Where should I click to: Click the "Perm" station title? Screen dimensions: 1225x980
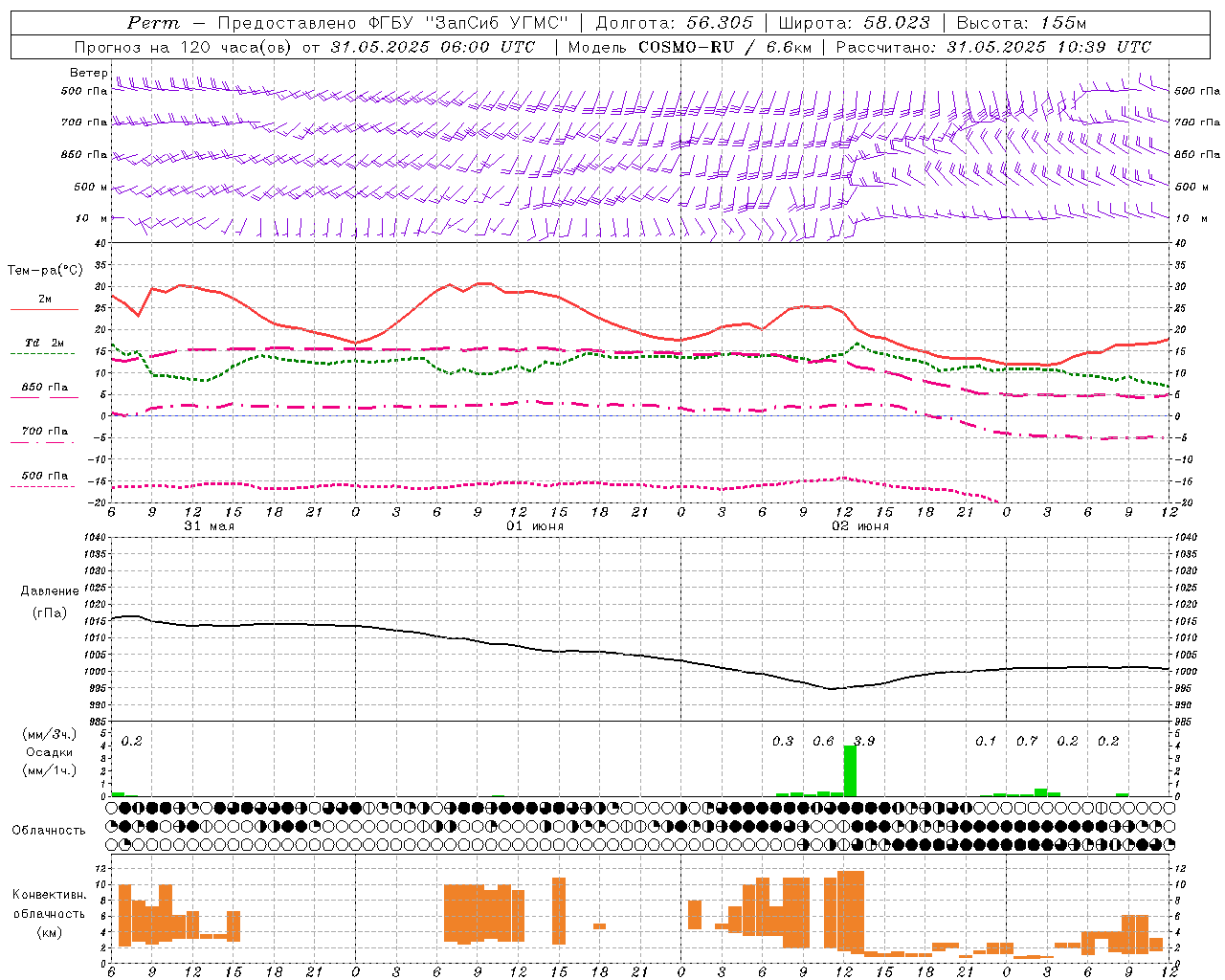pos(153,23)
